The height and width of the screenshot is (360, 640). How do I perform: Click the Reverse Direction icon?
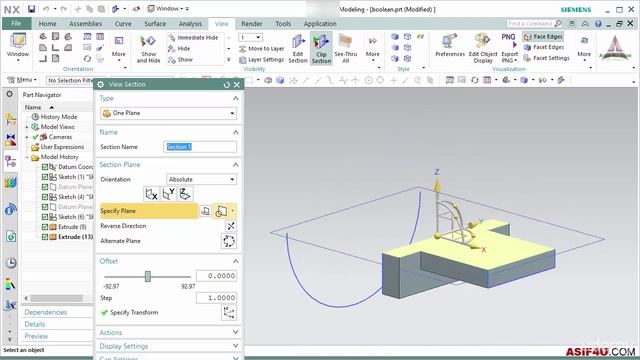click(231, 226)
